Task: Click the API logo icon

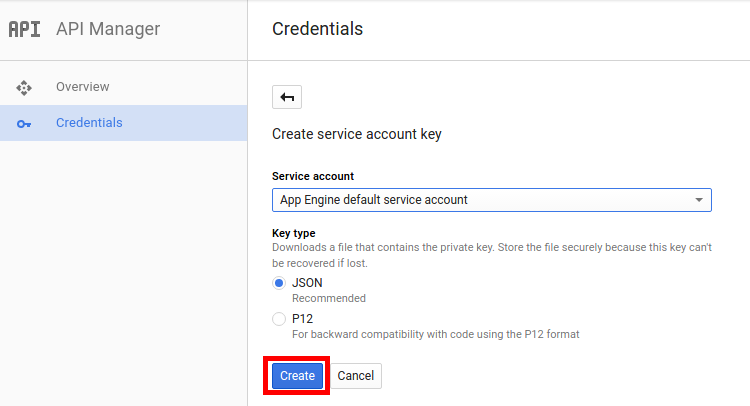Action: click(x=24, y=29)
